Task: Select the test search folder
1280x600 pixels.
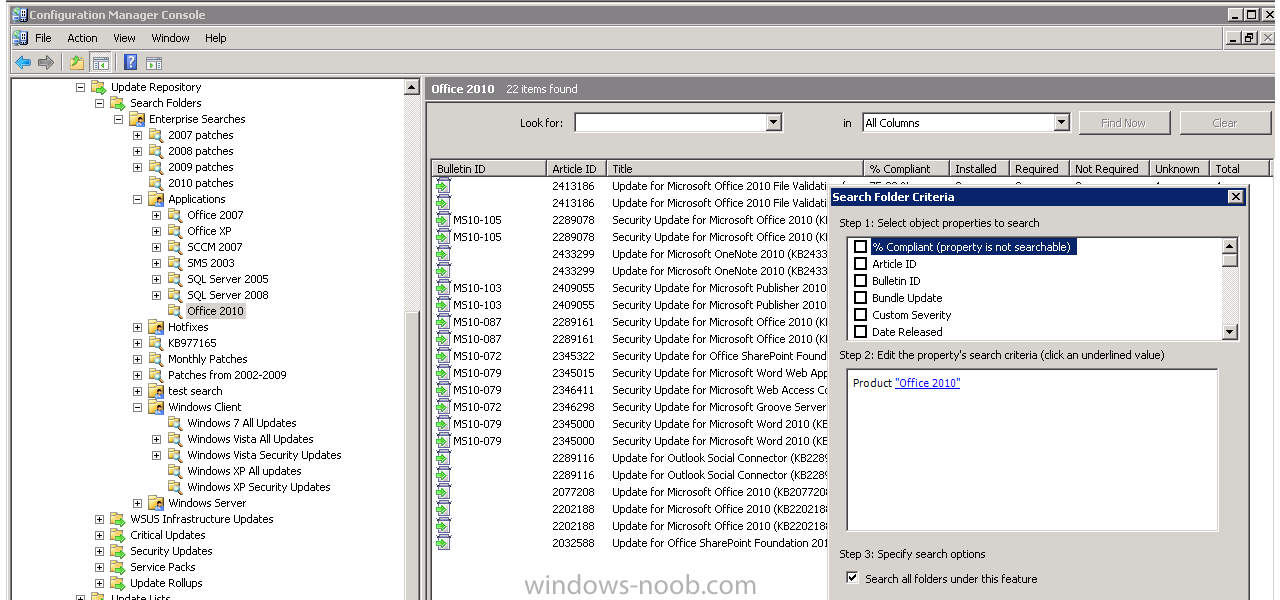Action: pyautogui.click(x=195, y=391)
